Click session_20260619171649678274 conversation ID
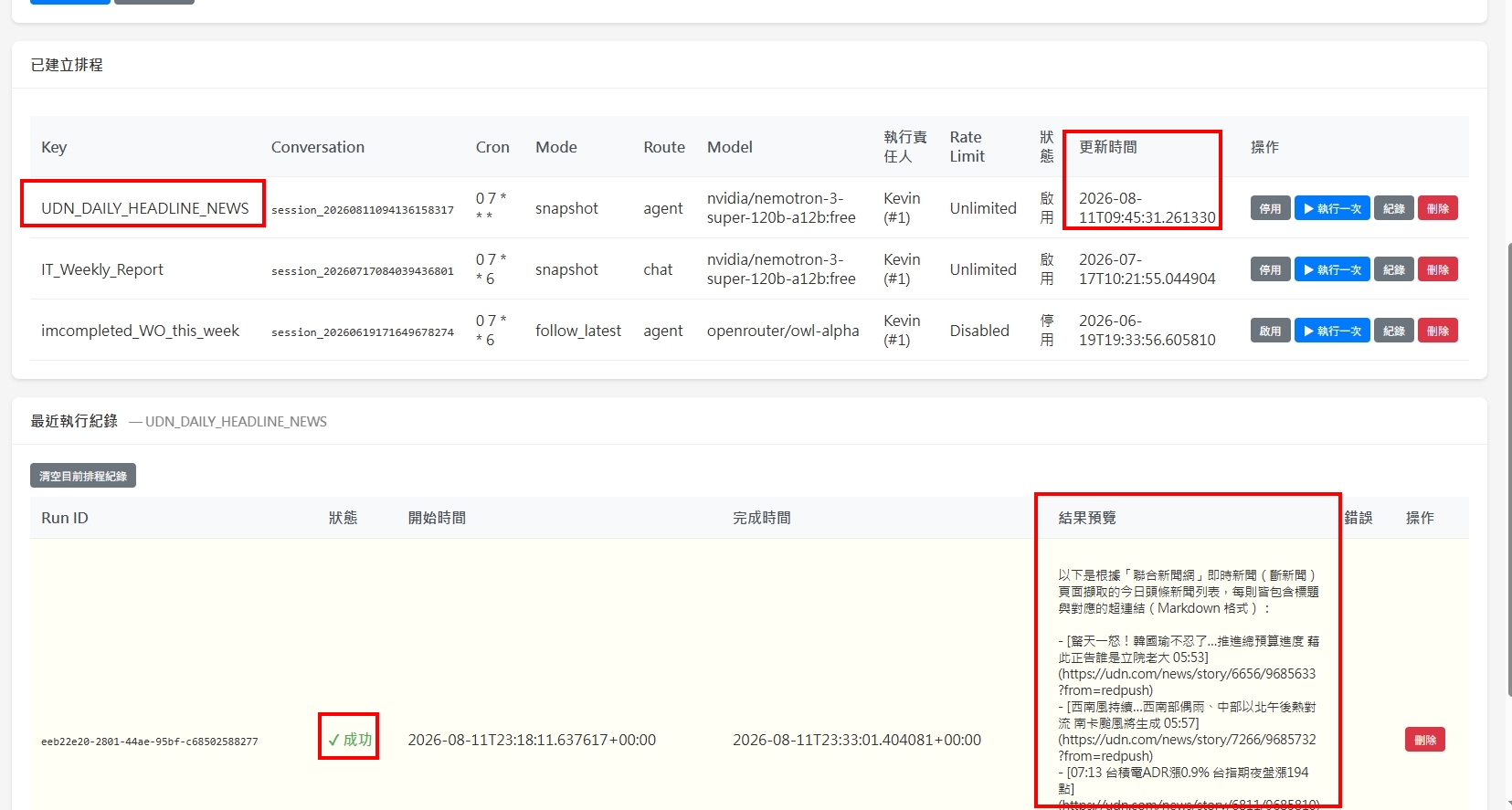This screenshot has width=1512, height=810. [363, 332]
